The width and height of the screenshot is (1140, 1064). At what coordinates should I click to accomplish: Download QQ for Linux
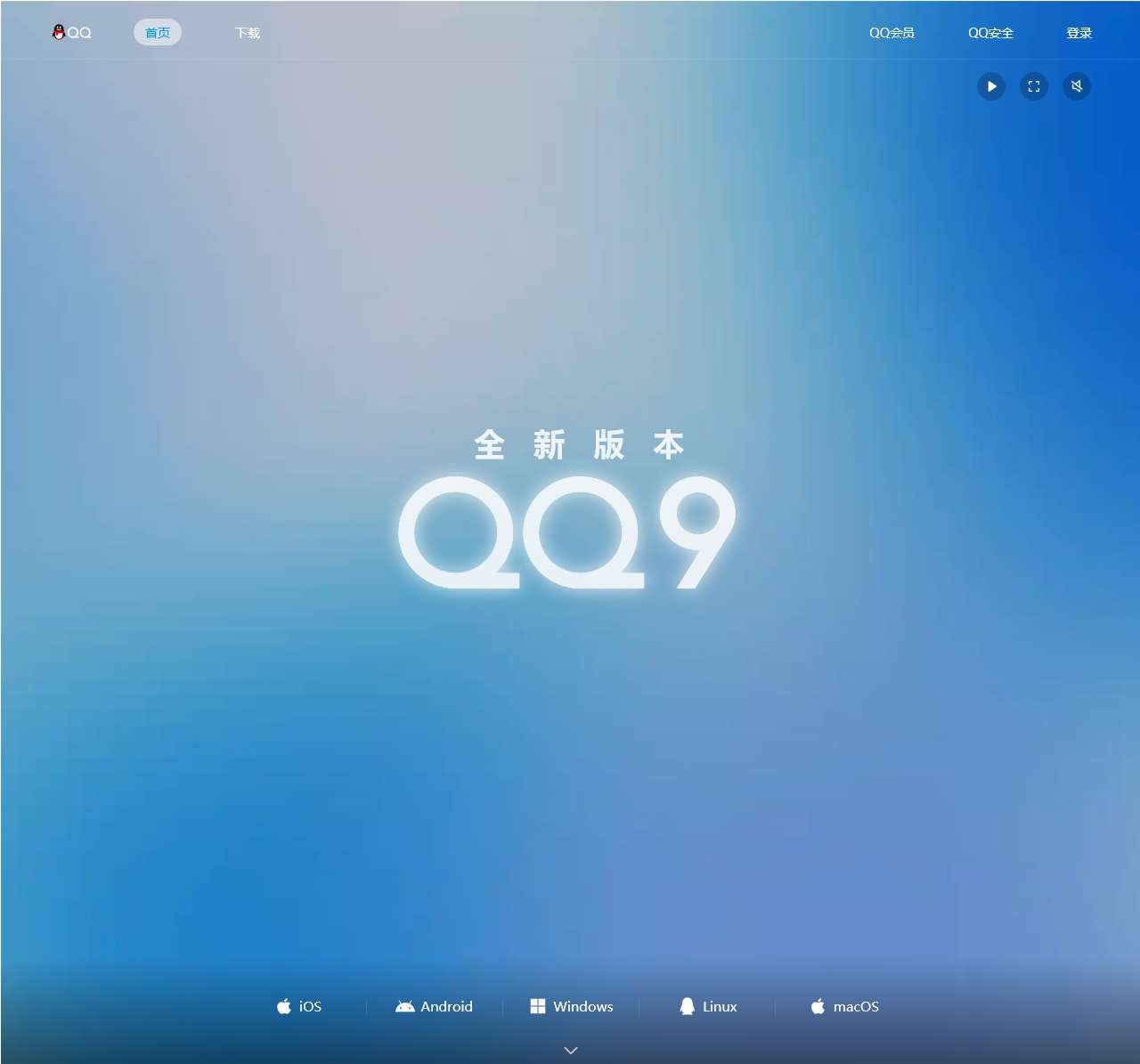pyautogui.click(x=708, y=1006)
